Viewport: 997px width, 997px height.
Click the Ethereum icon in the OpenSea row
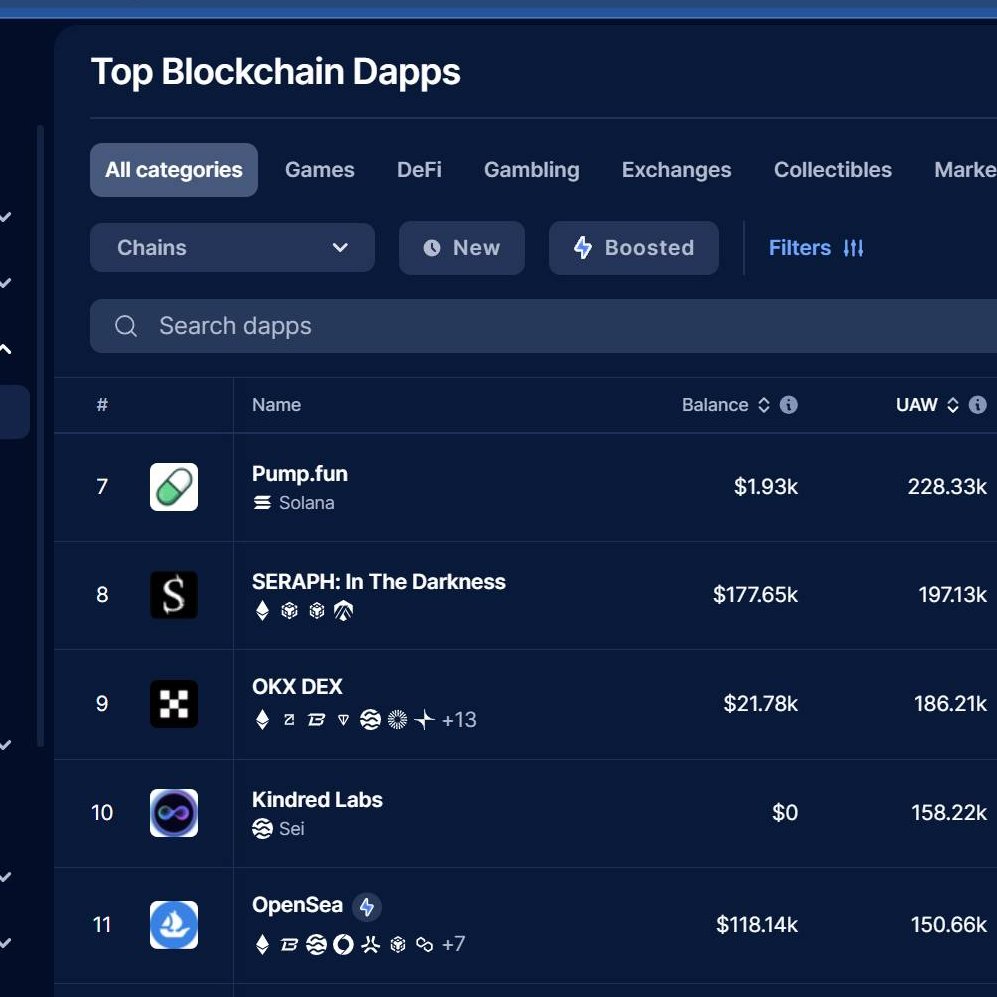(x=262, y=944)
